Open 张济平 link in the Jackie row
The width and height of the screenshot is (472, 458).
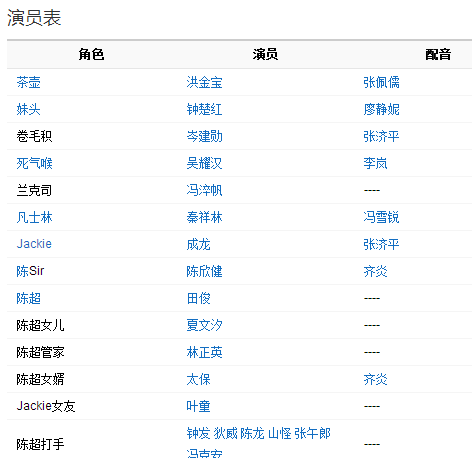coord(381,244)
